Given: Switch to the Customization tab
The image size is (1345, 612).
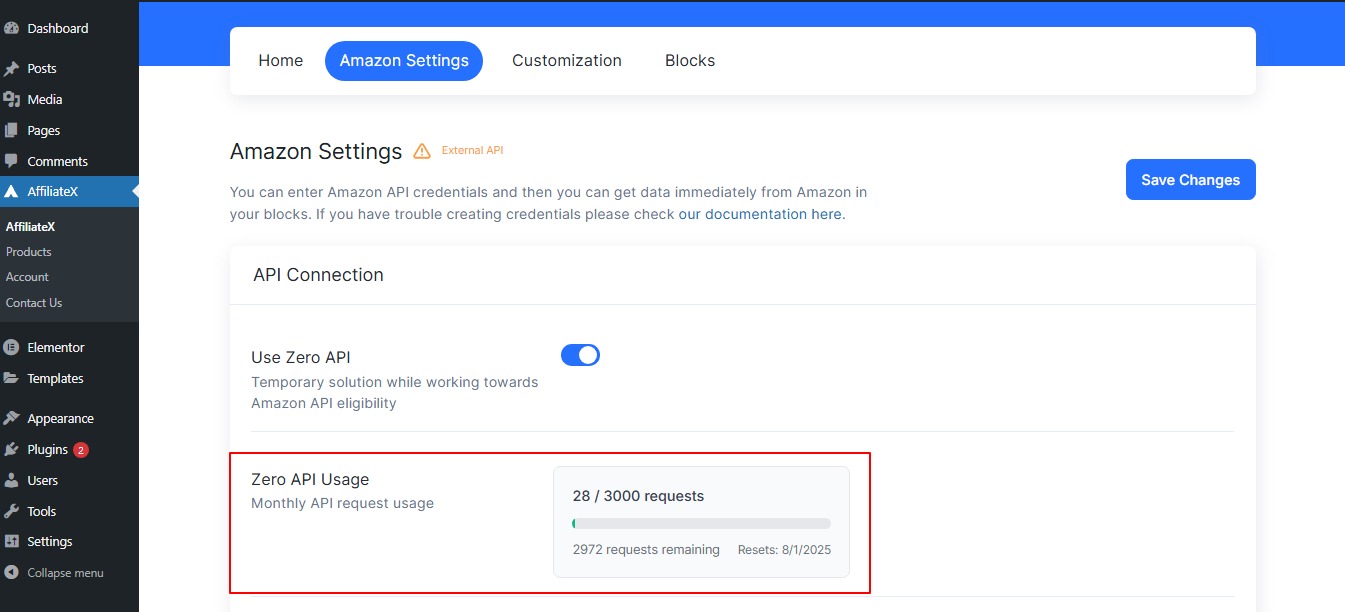Looking at the screenshot, I should tap(567, 60).
